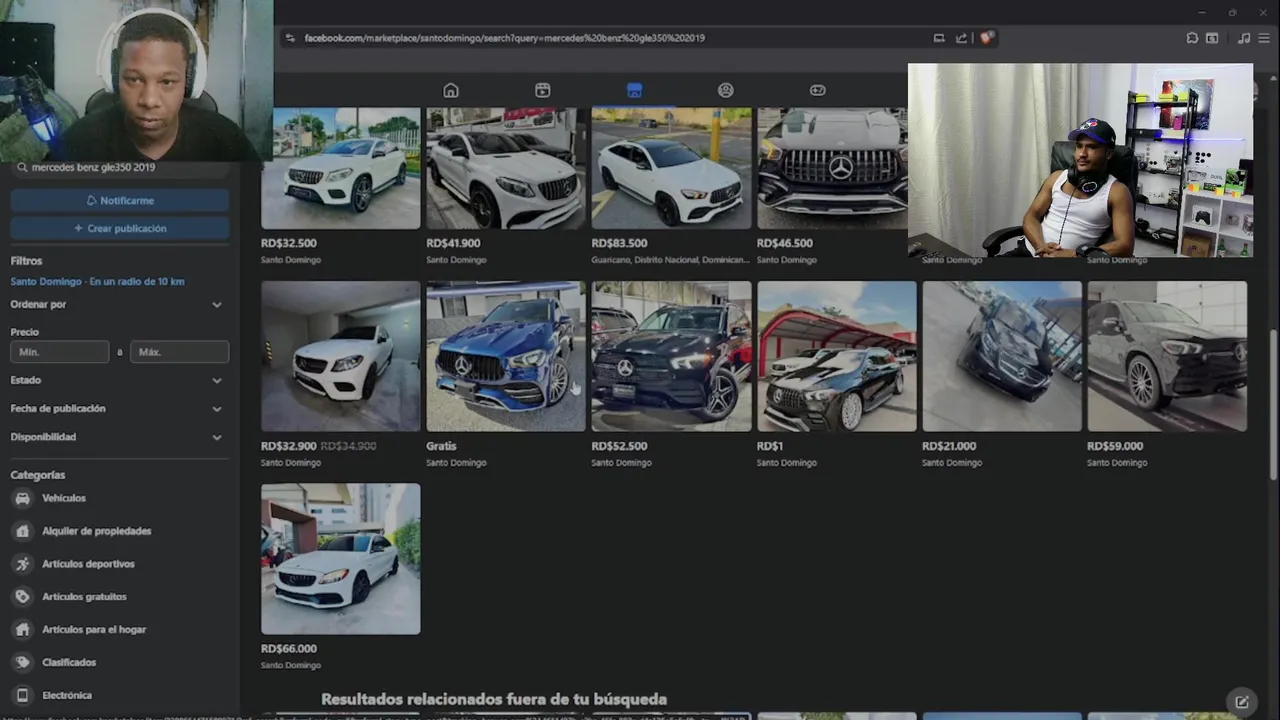Open the Gaming tab icon

click(x=818, y=90)
